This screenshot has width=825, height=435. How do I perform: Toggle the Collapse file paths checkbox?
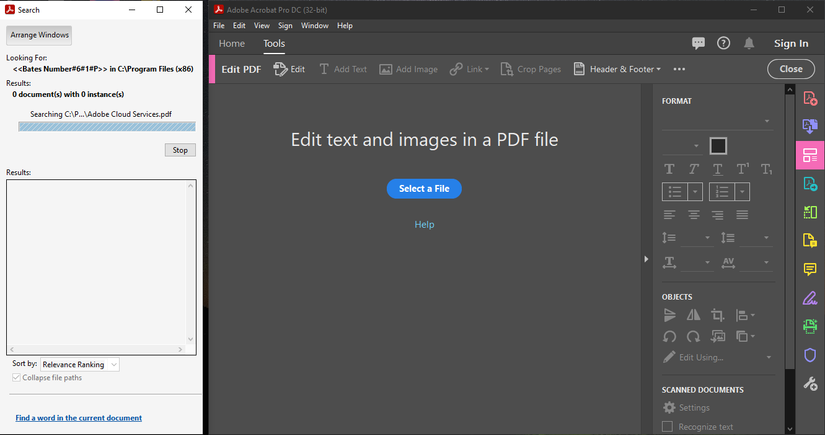coord(17,378)
